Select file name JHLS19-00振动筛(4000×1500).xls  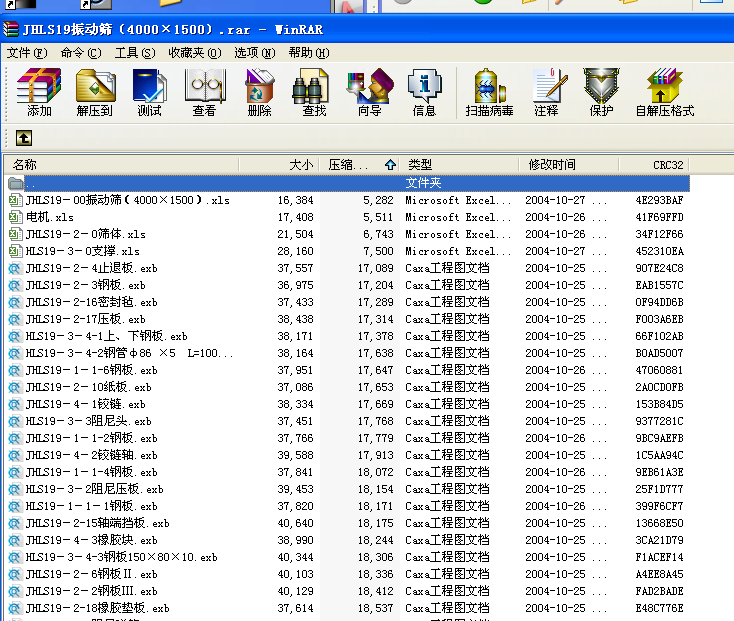click(x=128, y=200)
